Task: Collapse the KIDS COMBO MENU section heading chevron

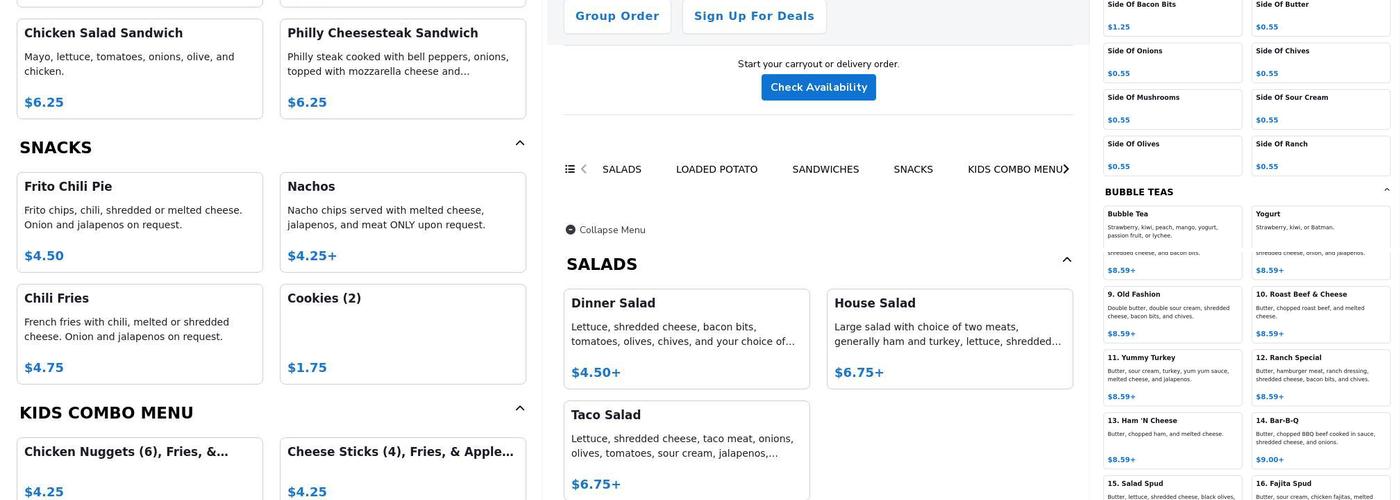Action: [520, 408]
